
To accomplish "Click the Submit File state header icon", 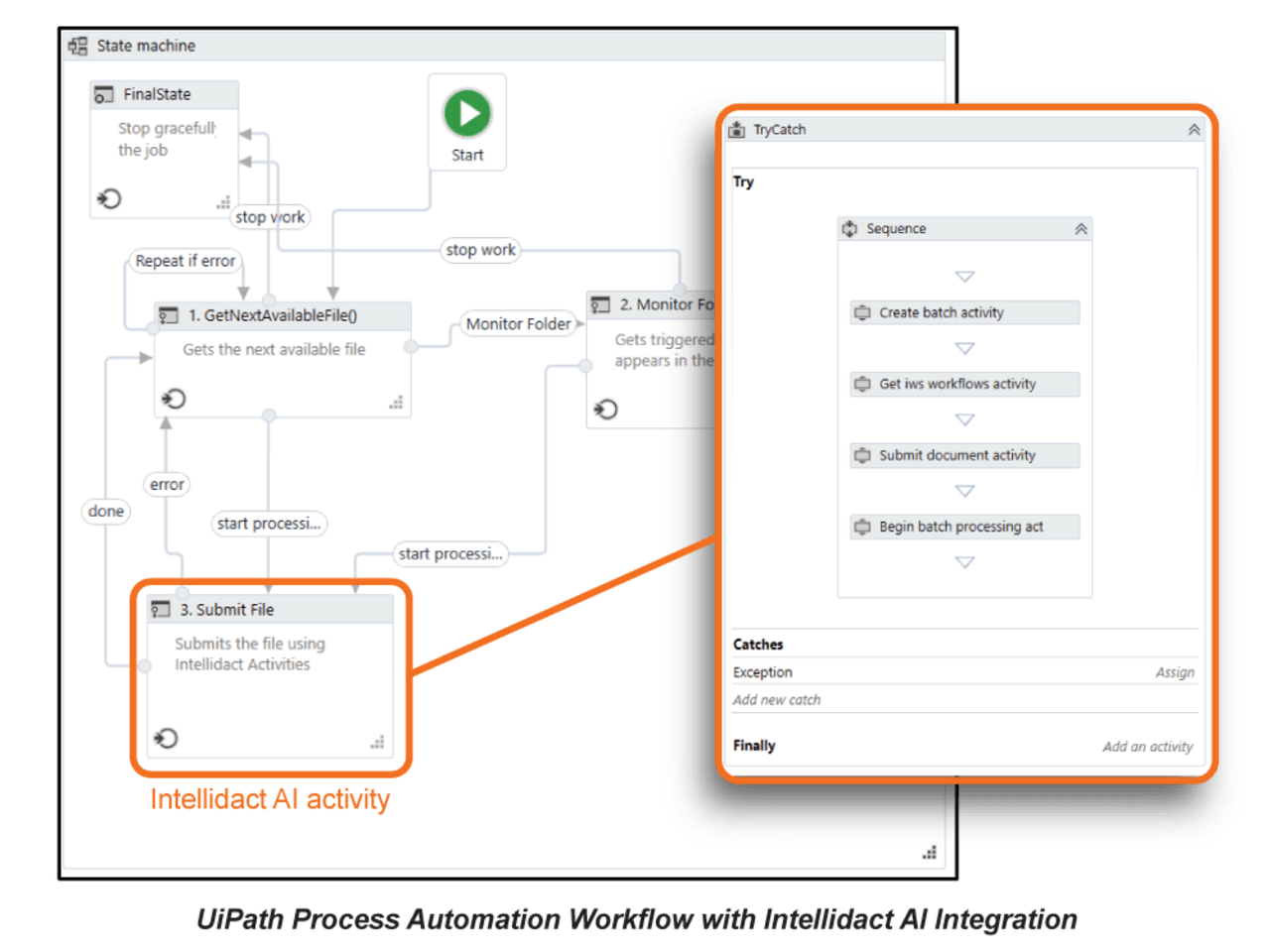I will point(161,610).
